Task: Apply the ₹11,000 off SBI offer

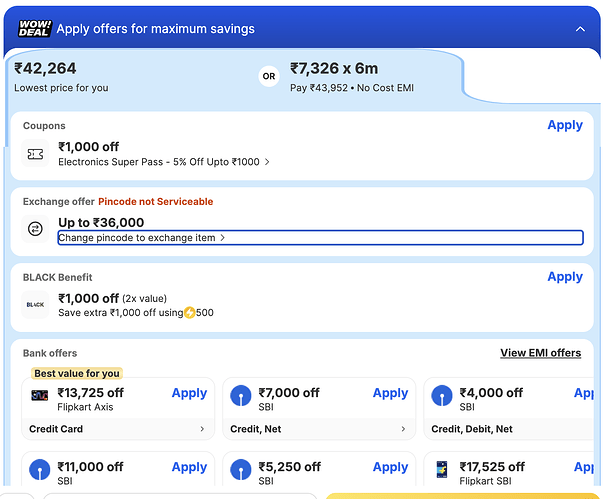Action: (189, 467)
